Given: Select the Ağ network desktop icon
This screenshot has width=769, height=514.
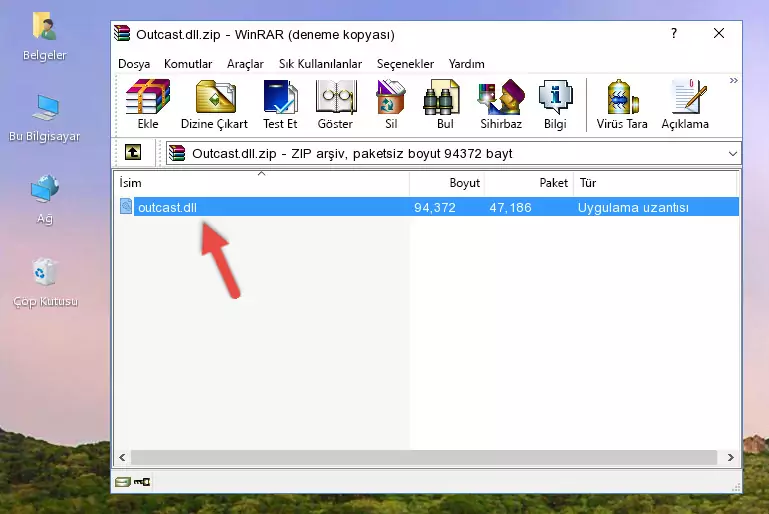Looking at the screenshot, I should coord(45,200).
